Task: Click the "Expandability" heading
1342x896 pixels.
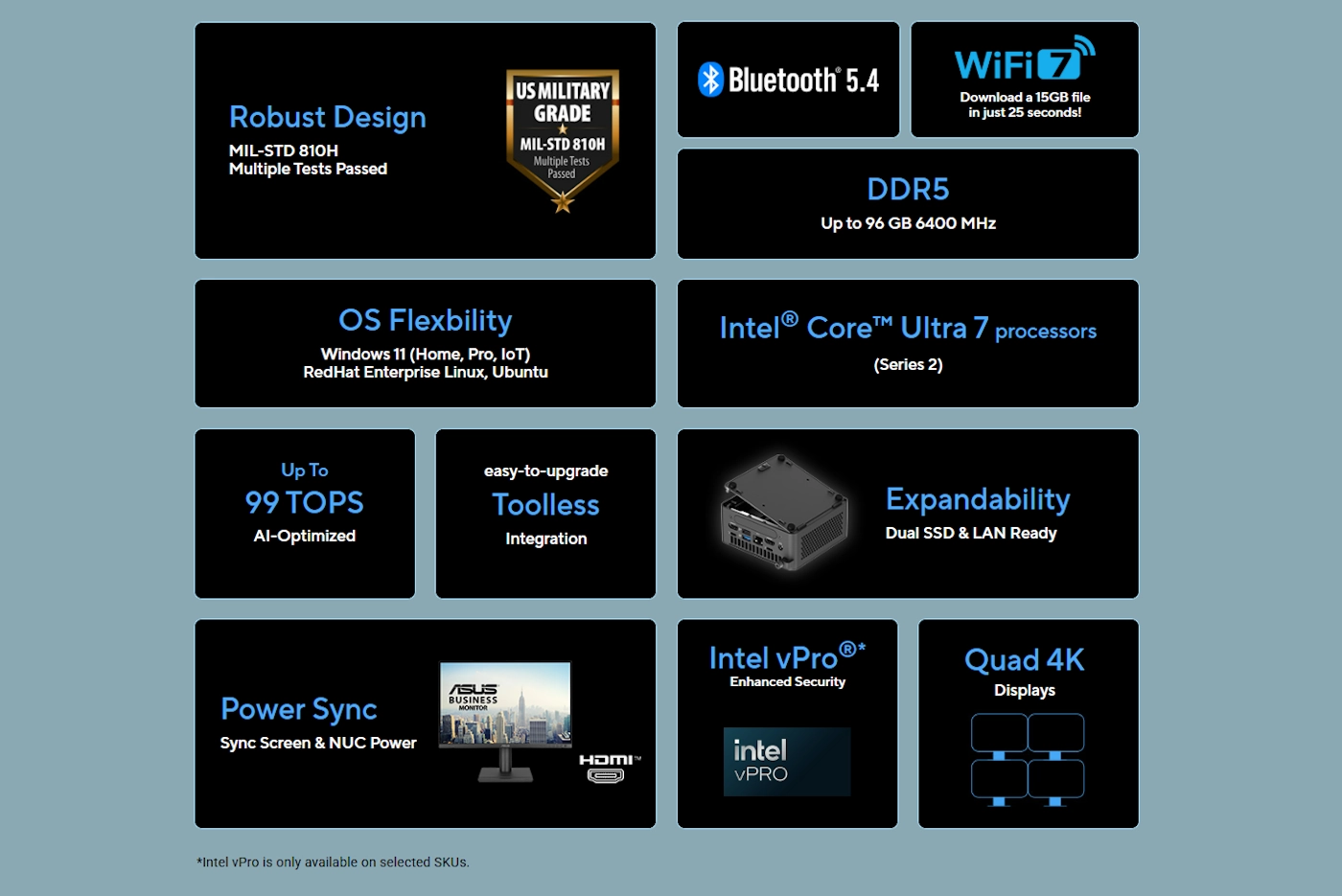Action: (978, 499)
